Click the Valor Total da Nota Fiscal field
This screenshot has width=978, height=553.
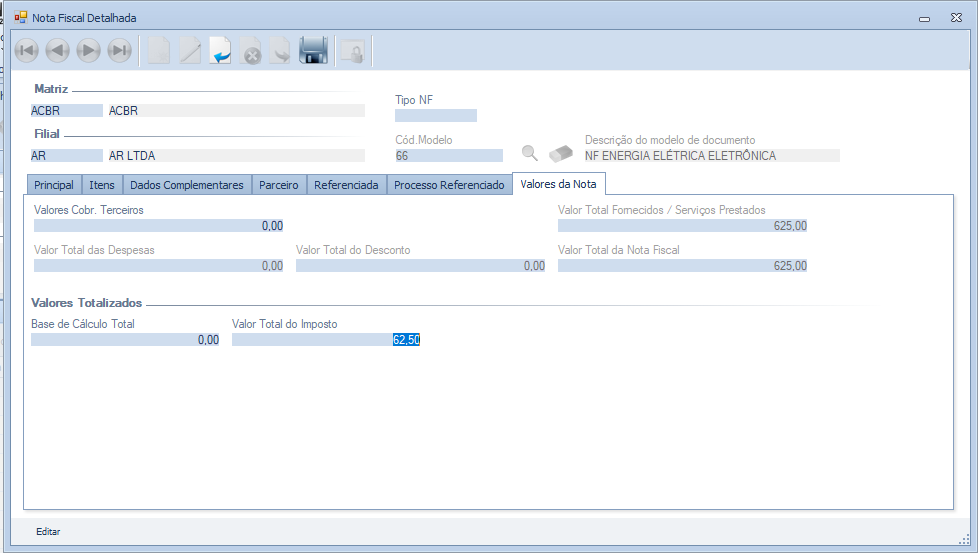pyautogui.click(x=682, y=266)
